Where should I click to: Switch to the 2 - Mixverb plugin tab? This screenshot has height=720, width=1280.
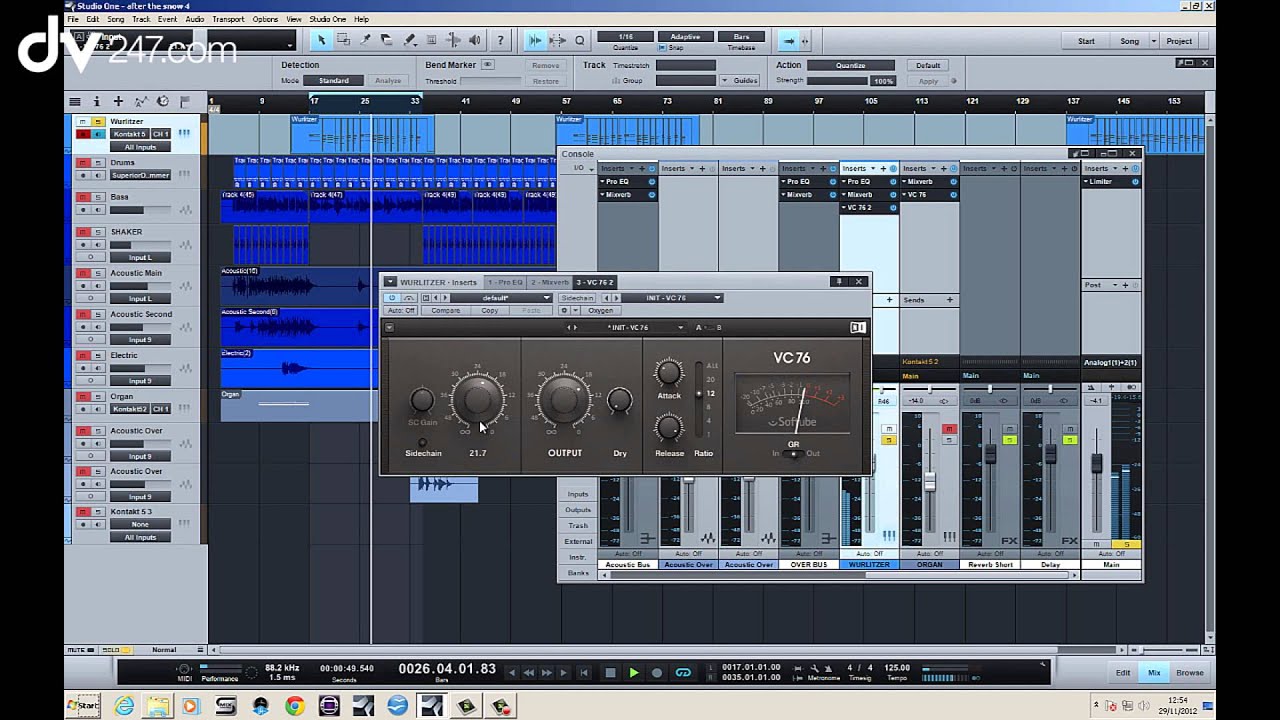pyautogui.click(x=550, y=282)
